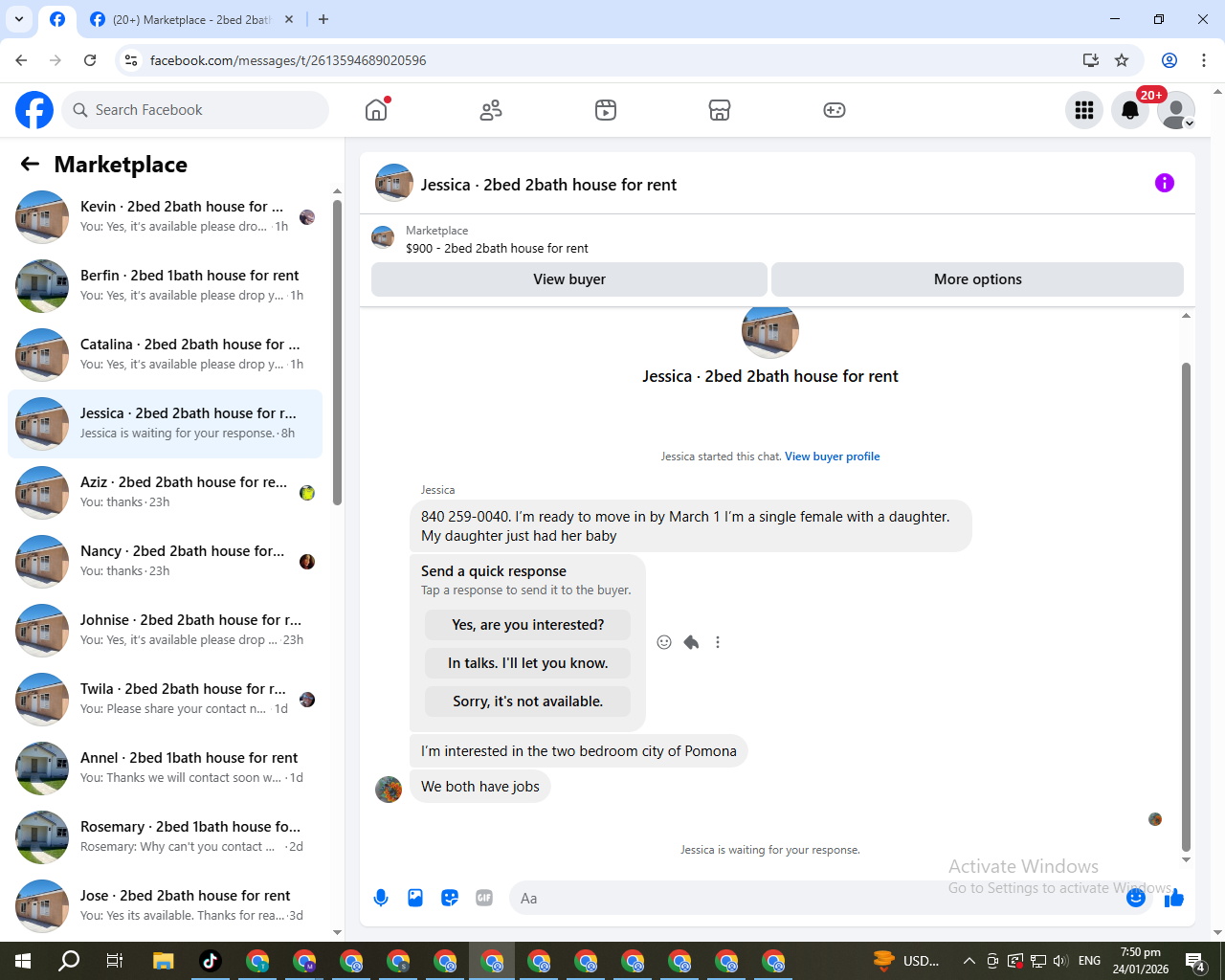Show hidden system tray icons chevron
The image size is (1225, 980).
969,961
